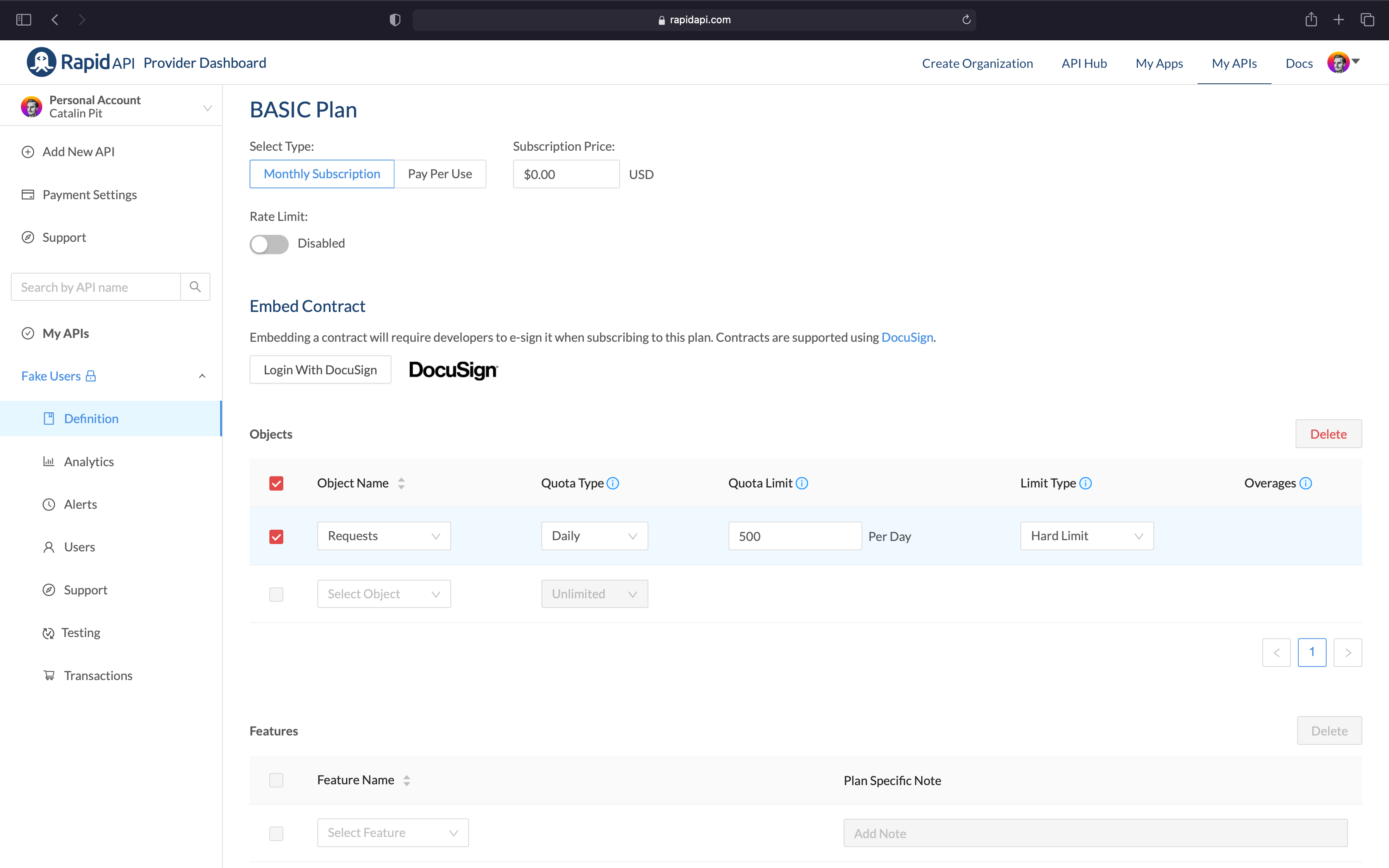The image size is (1389, 868).
Task: Click the Limit Type info icon
Action: pos(1086,483)
